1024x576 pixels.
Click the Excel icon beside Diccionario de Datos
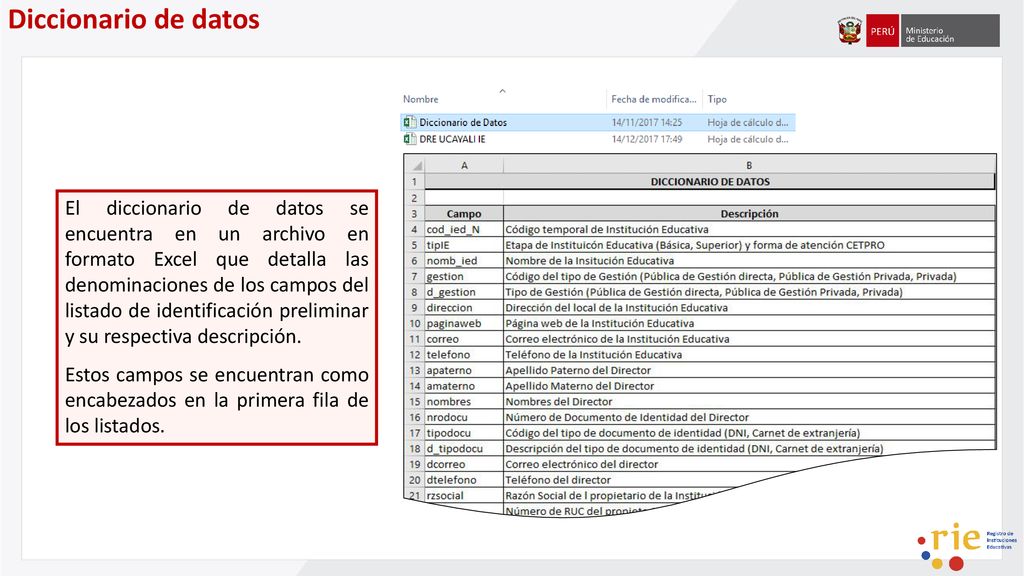[409, 122]
